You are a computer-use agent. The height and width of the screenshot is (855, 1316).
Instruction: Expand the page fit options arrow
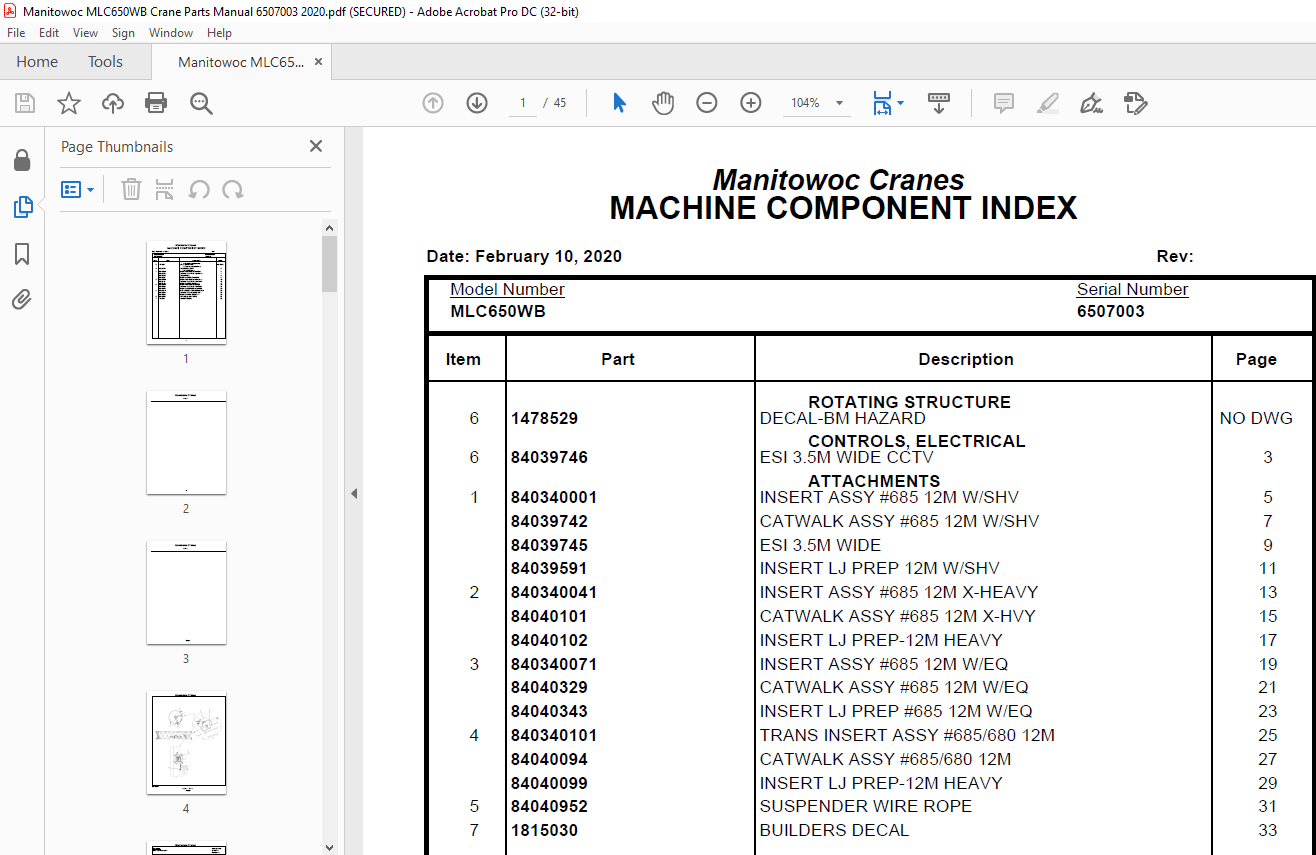pos(900,103)
